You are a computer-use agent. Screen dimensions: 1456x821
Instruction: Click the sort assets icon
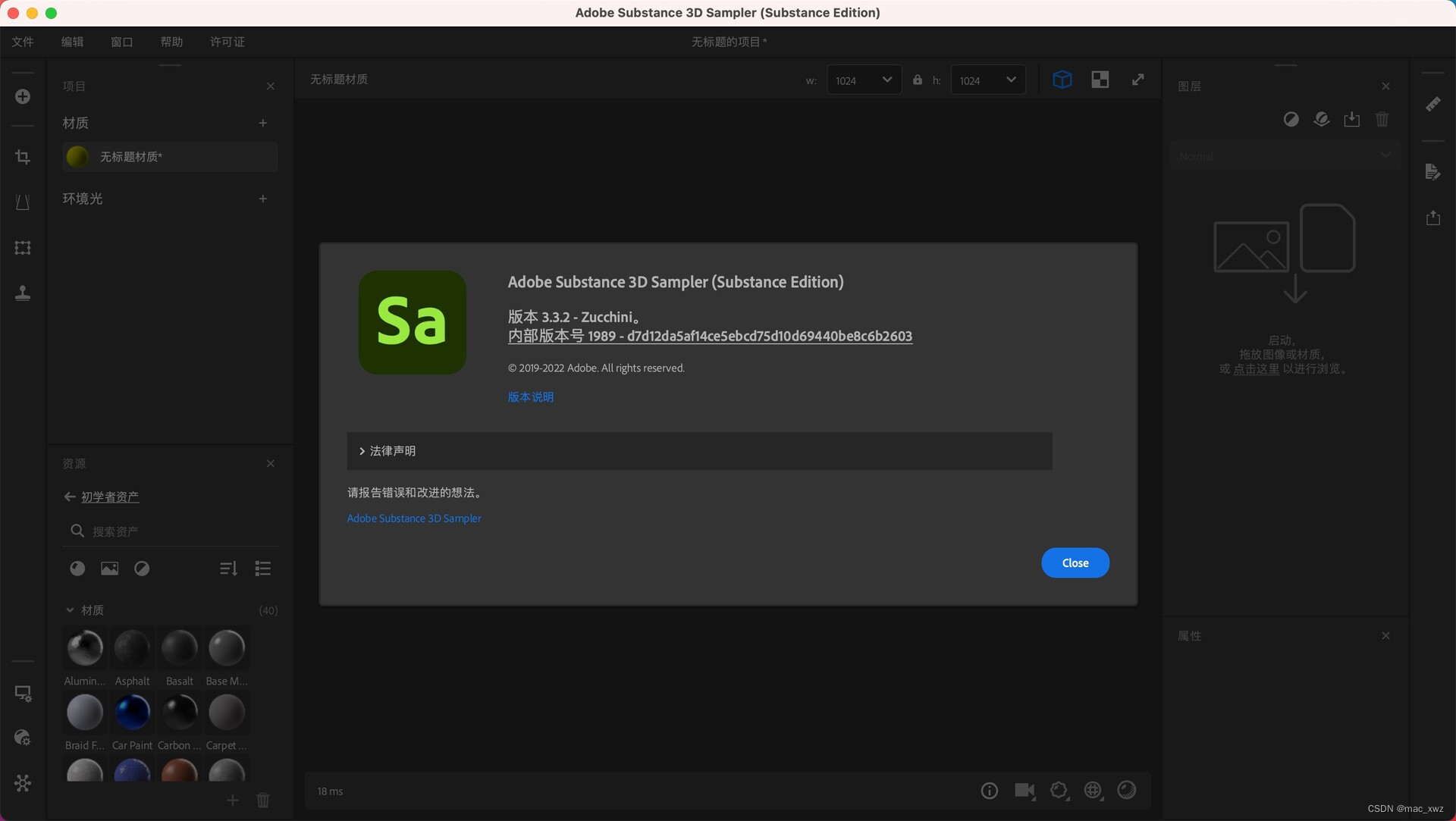(228, 569)
